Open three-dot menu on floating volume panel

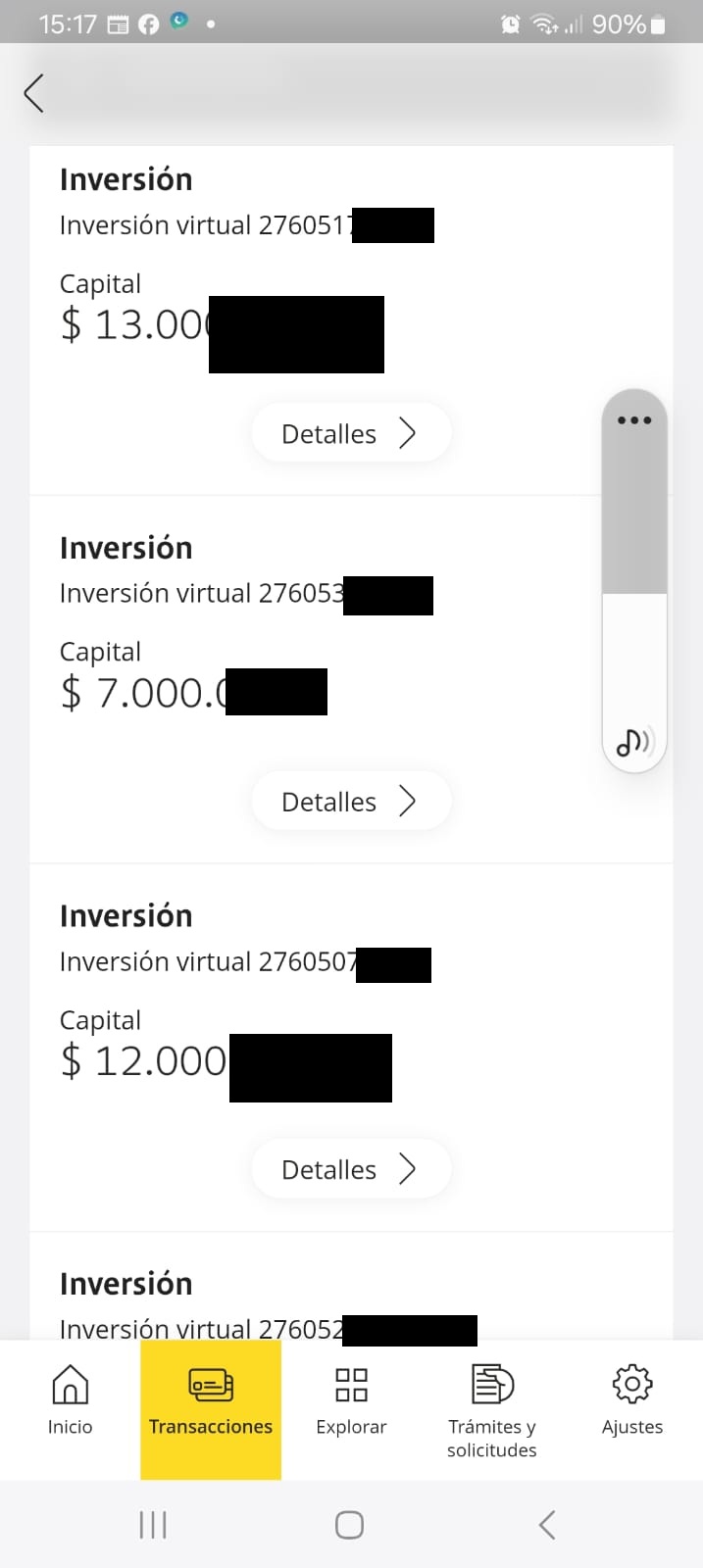click(x=634, y=420)
